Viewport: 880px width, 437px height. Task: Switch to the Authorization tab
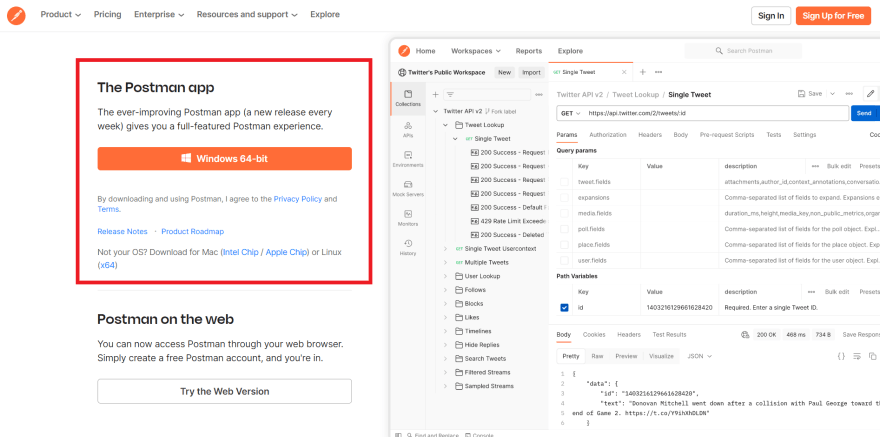(x=608, y=135)
